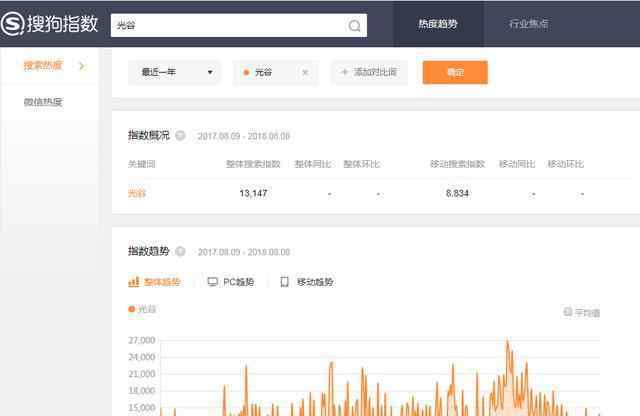
Task: Click the help icon beside 指数趋势
Action: click(180, 251)
